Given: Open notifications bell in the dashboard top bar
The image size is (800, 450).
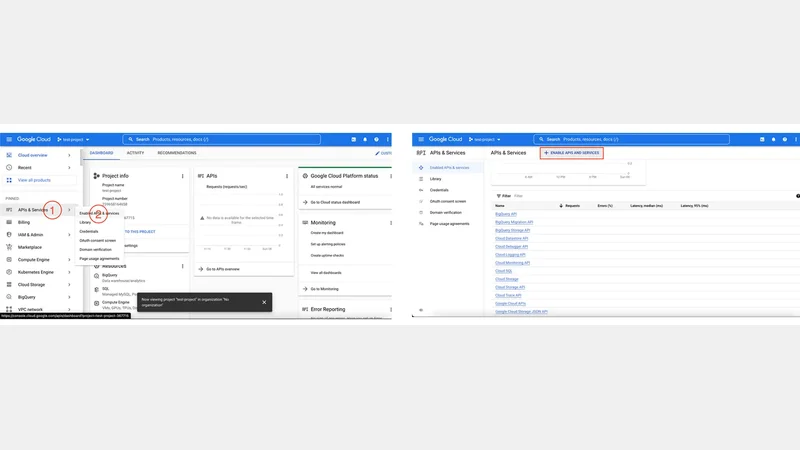Looking at the screenshot, I should [365, 139].
